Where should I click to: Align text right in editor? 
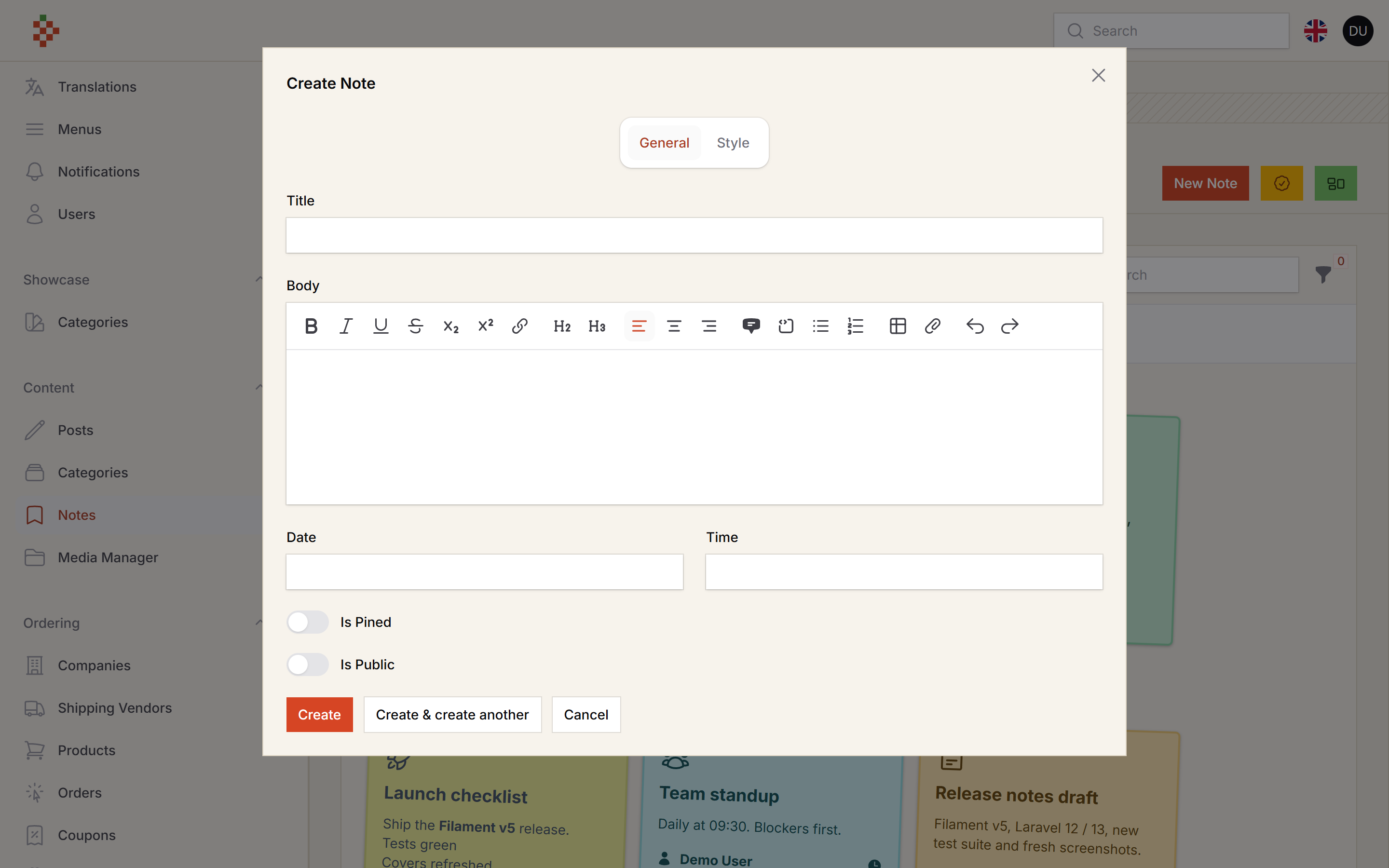[x=709, y=326]
